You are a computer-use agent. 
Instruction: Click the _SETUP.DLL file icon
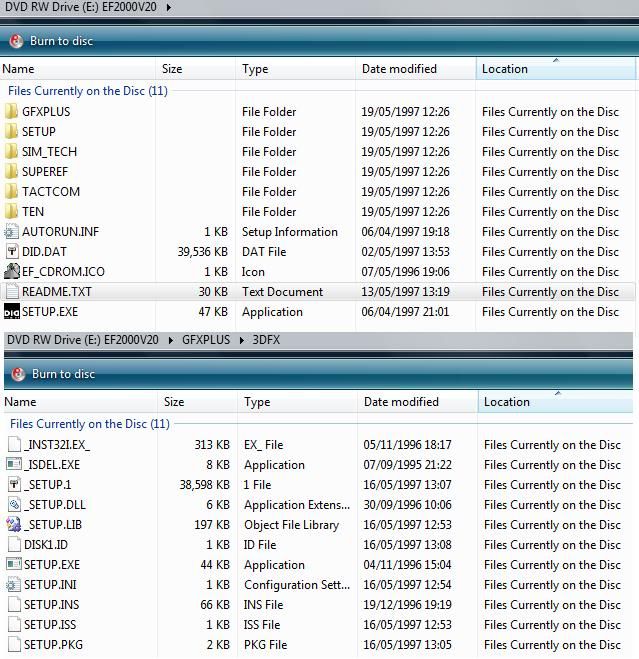point(14,505)
